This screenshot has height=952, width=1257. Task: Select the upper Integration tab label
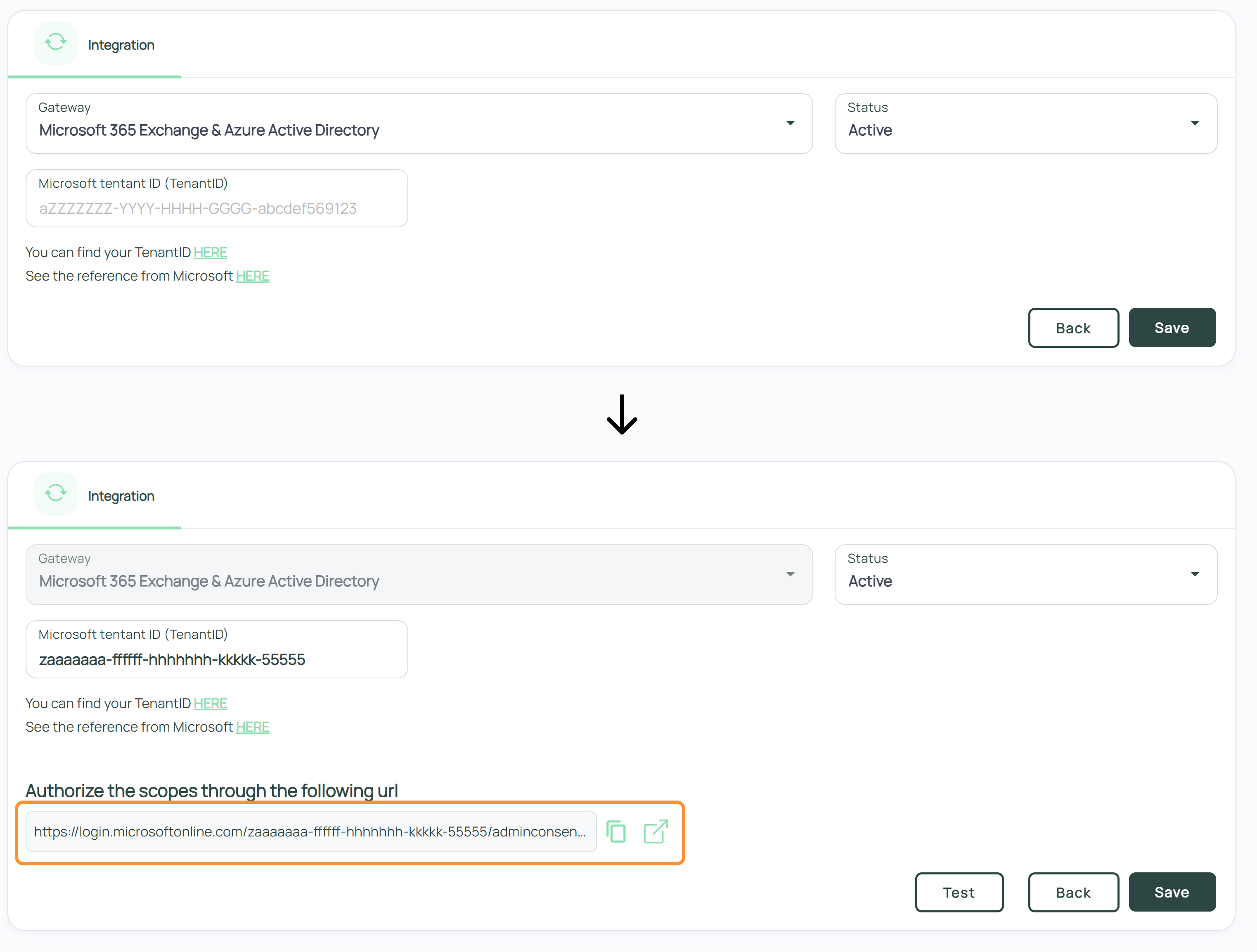pyautogui.click(x=121, y=45)
